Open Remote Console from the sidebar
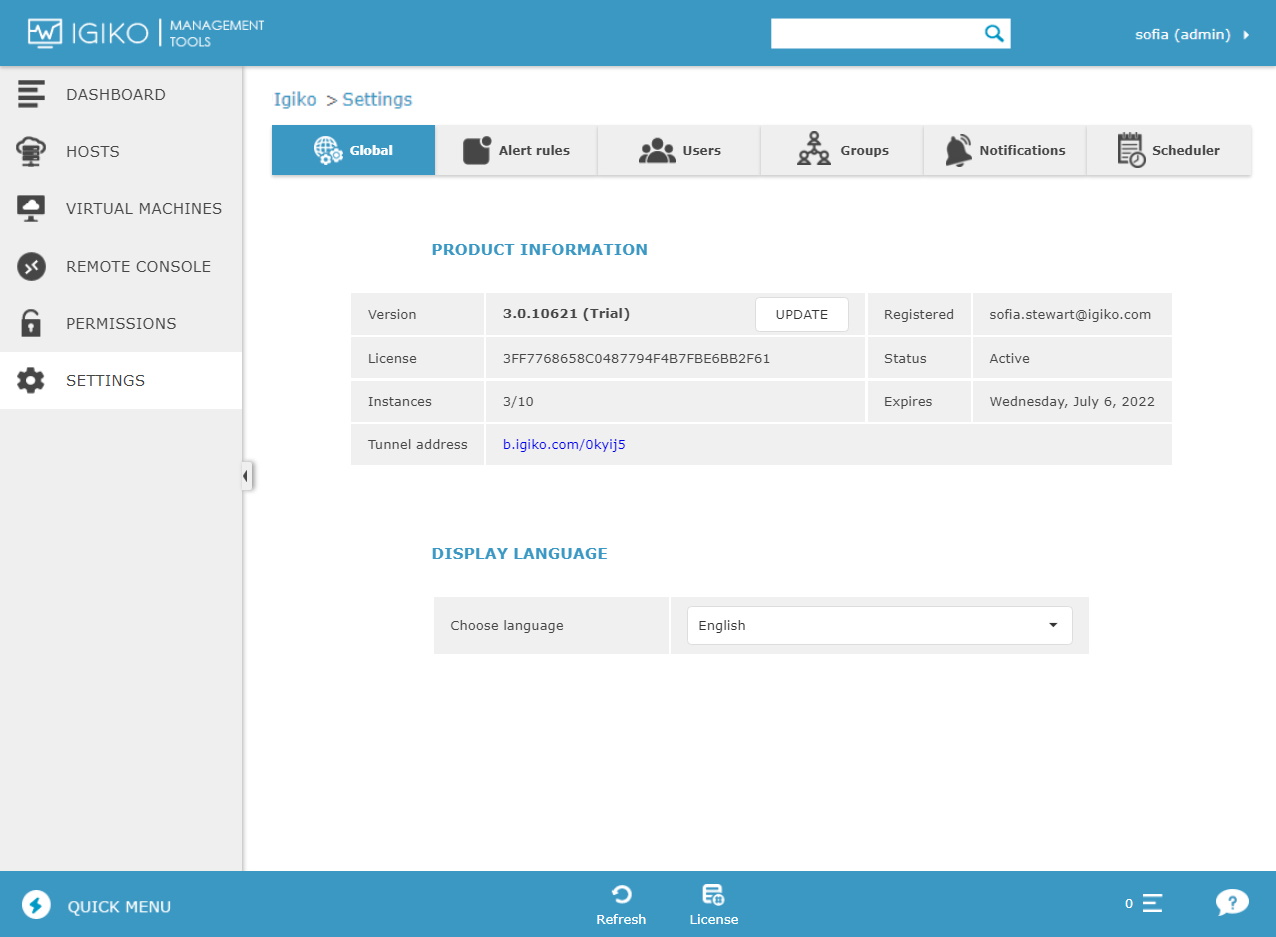This screenshot has height=937, width=1276. [x=121, y=266]
